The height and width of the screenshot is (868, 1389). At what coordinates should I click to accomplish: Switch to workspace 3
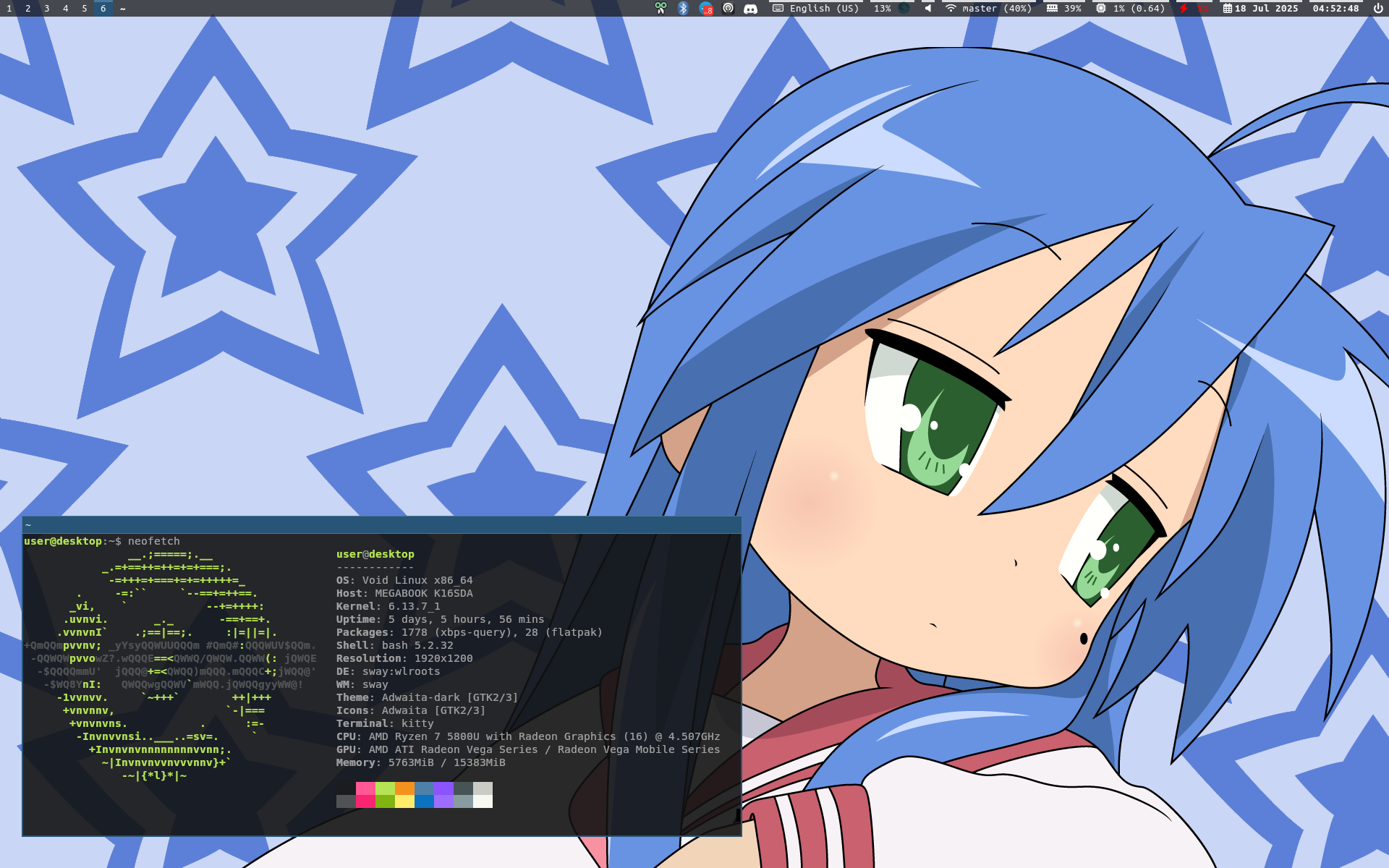pyautogui.click(x=46, y=9)
